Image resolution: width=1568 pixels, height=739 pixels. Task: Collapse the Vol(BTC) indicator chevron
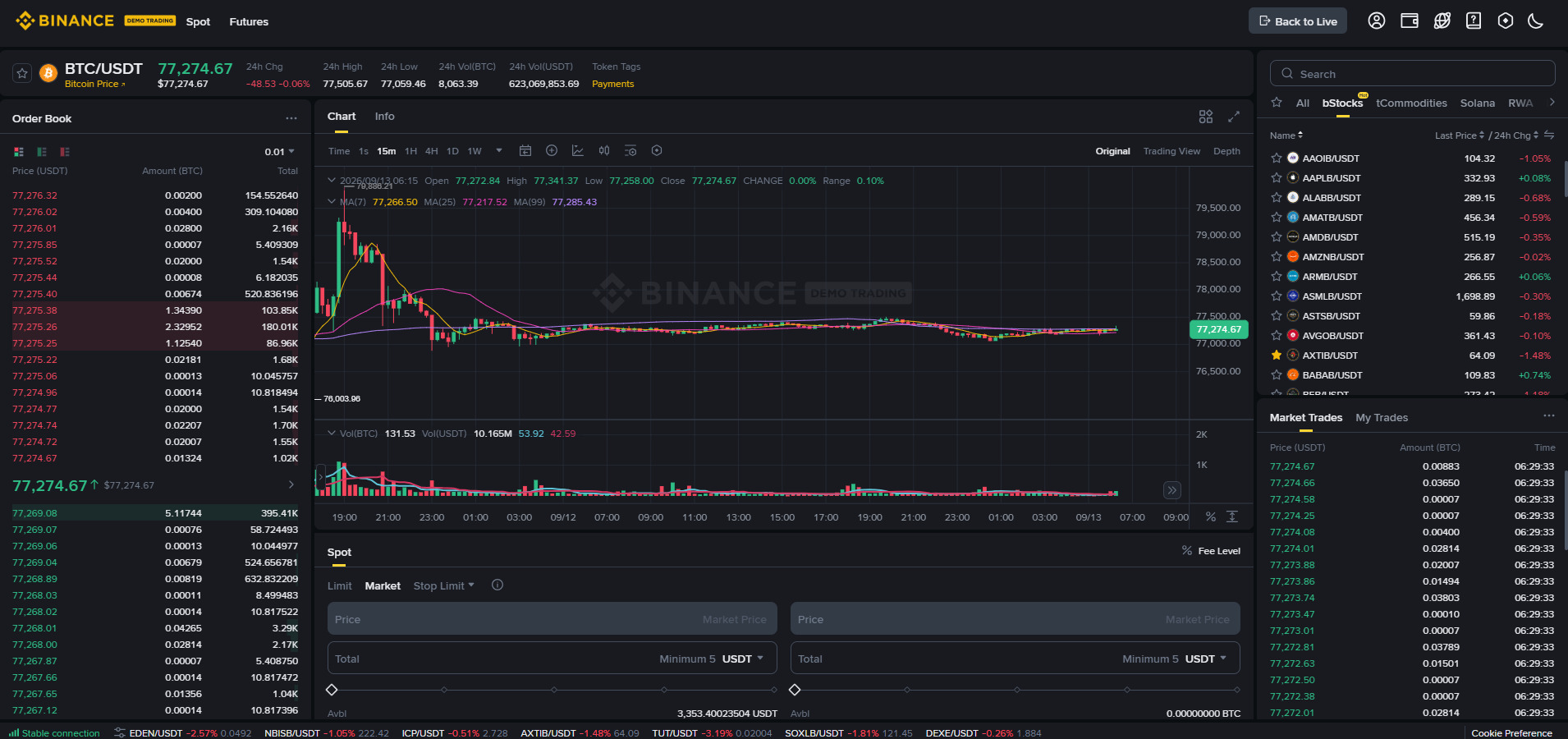point(332,434)
